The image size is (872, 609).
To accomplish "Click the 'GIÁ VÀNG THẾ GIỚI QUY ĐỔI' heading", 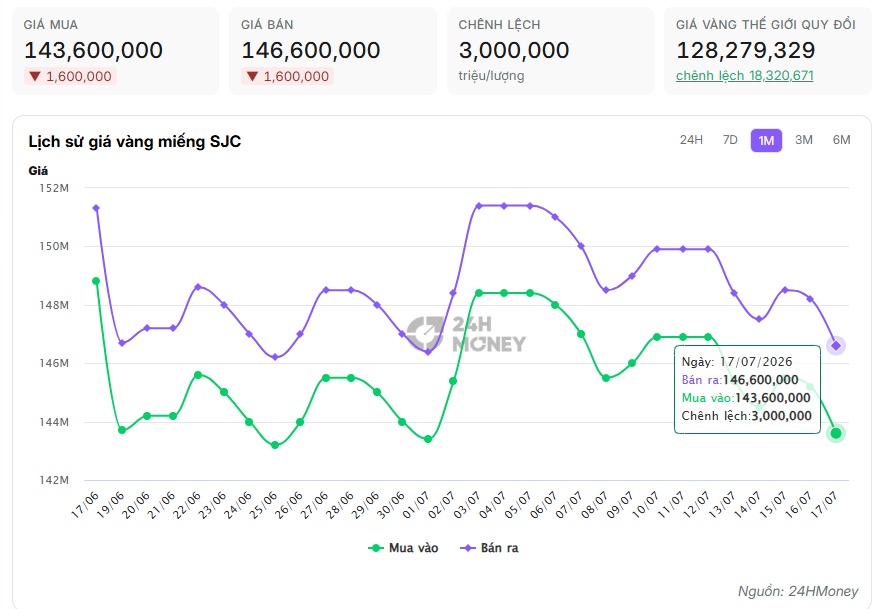I will coord(766,24).
